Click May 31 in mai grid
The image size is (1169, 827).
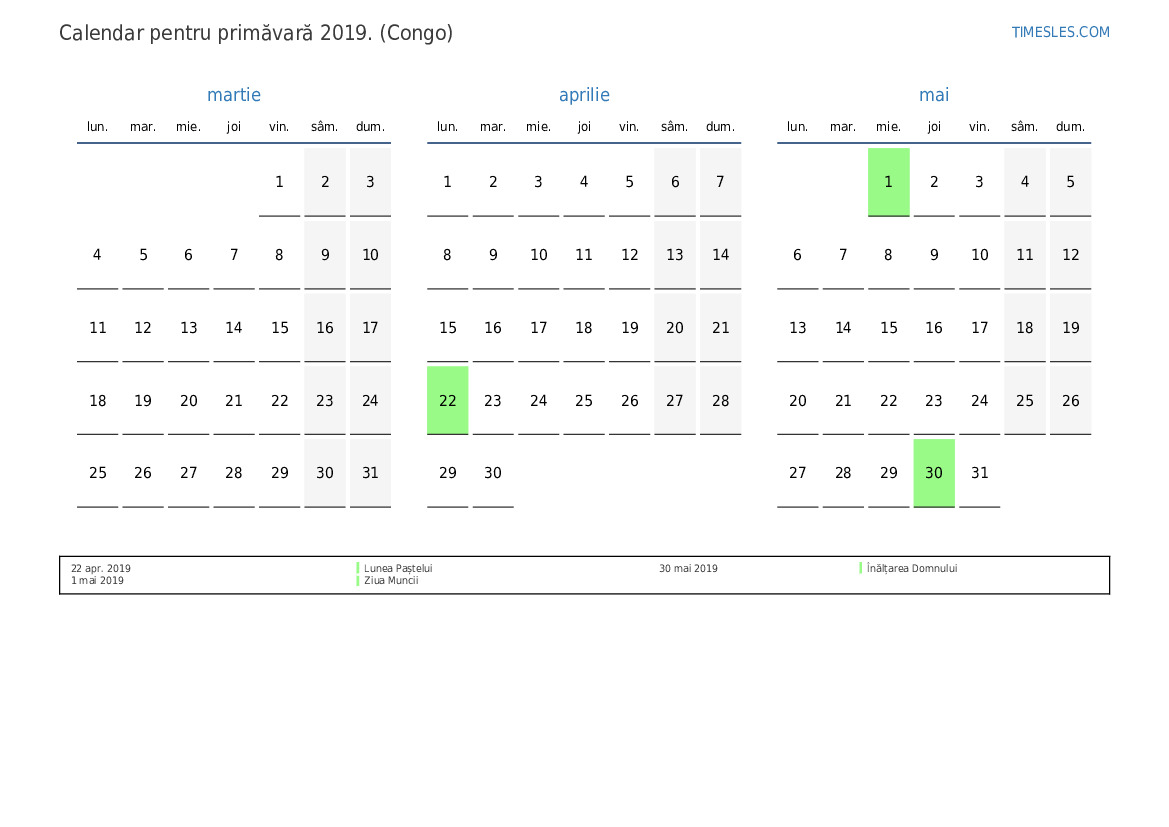[x=979, y=473]
